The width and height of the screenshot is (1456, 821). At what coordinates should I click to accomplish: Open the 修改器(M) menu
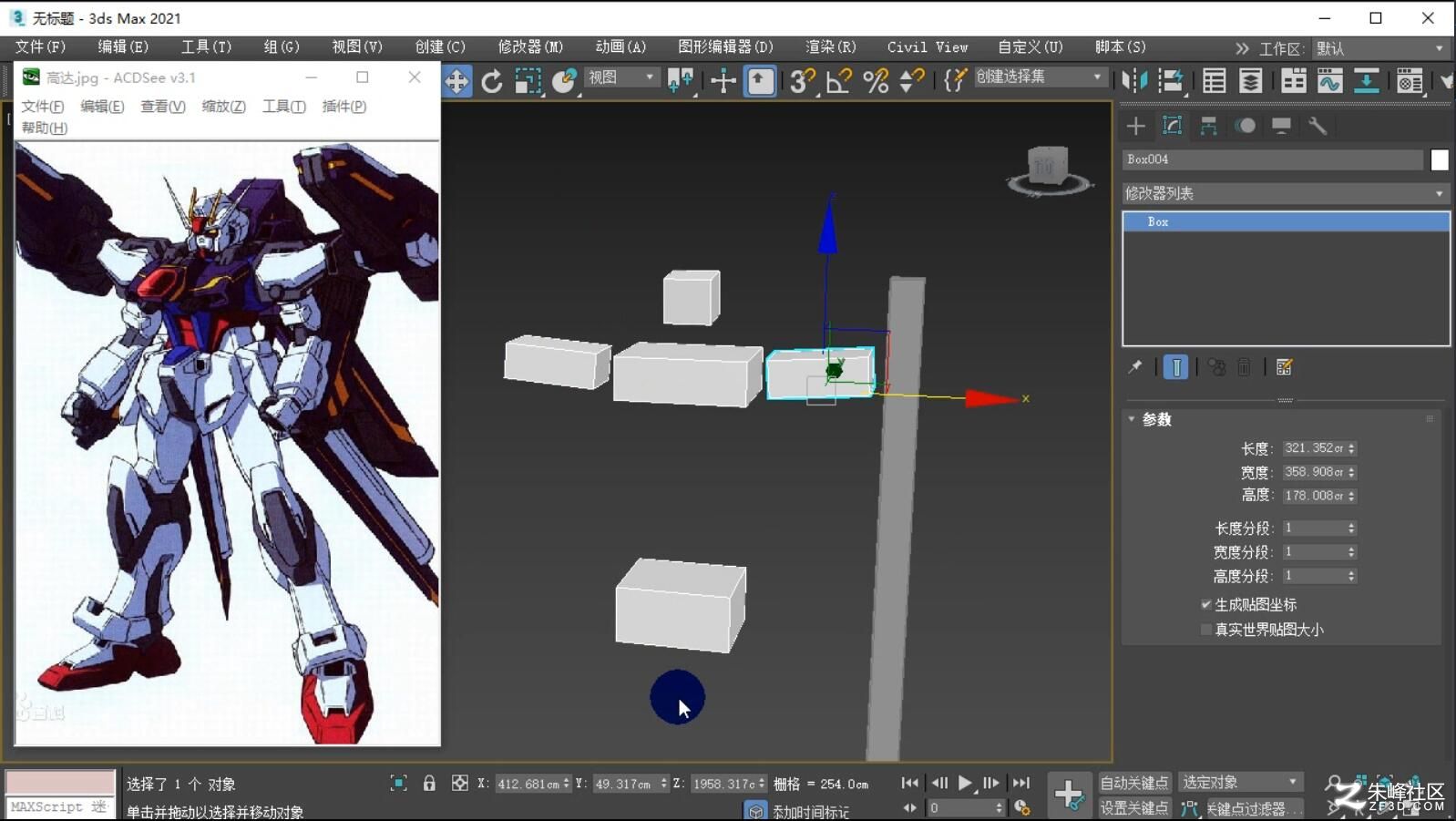pyautogui.click(x=530, y=46)
